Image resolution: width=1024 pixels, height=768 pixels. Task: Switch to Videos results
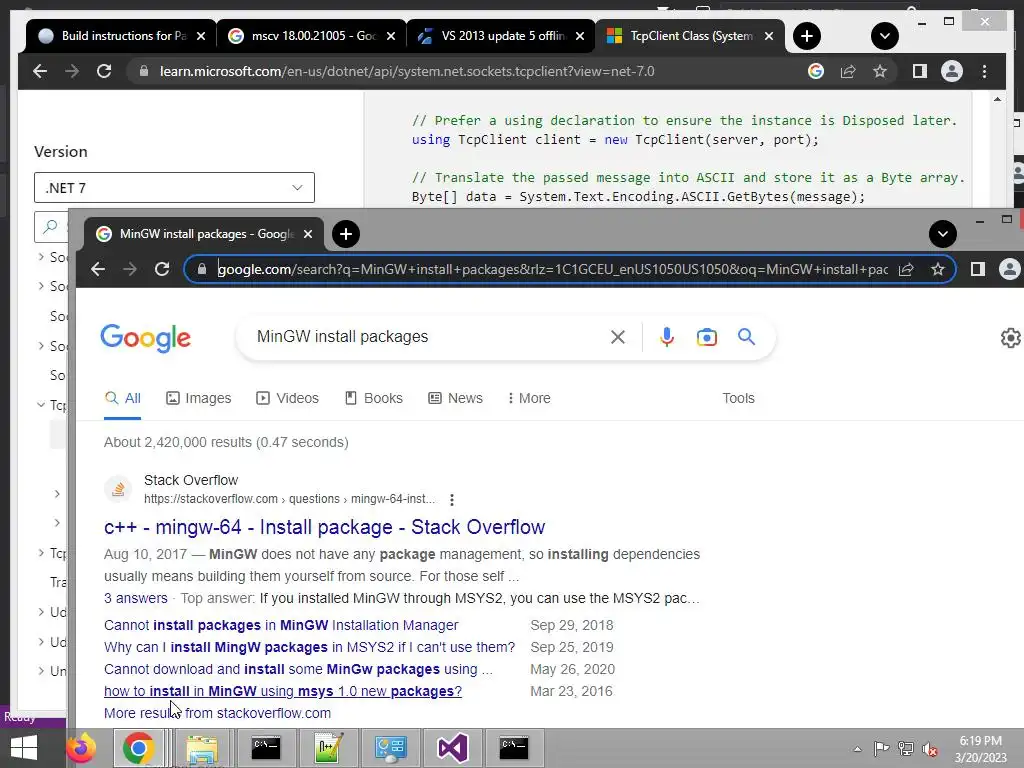tap(287, 398)
